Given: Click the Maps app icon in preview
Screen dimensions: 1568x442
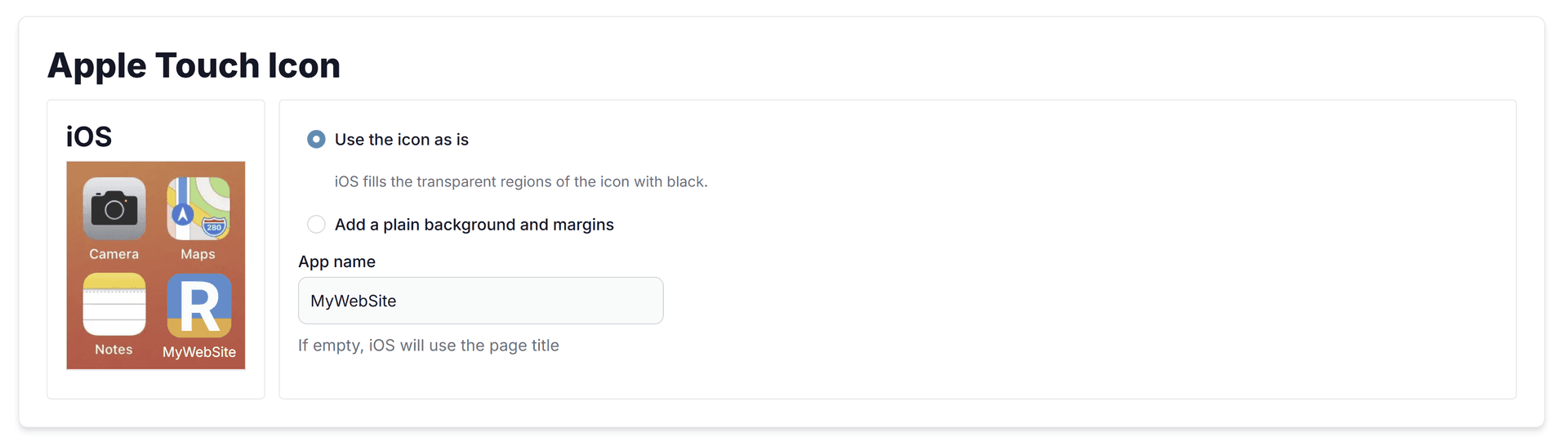Looking at the screenshot, I should [198, 209].
